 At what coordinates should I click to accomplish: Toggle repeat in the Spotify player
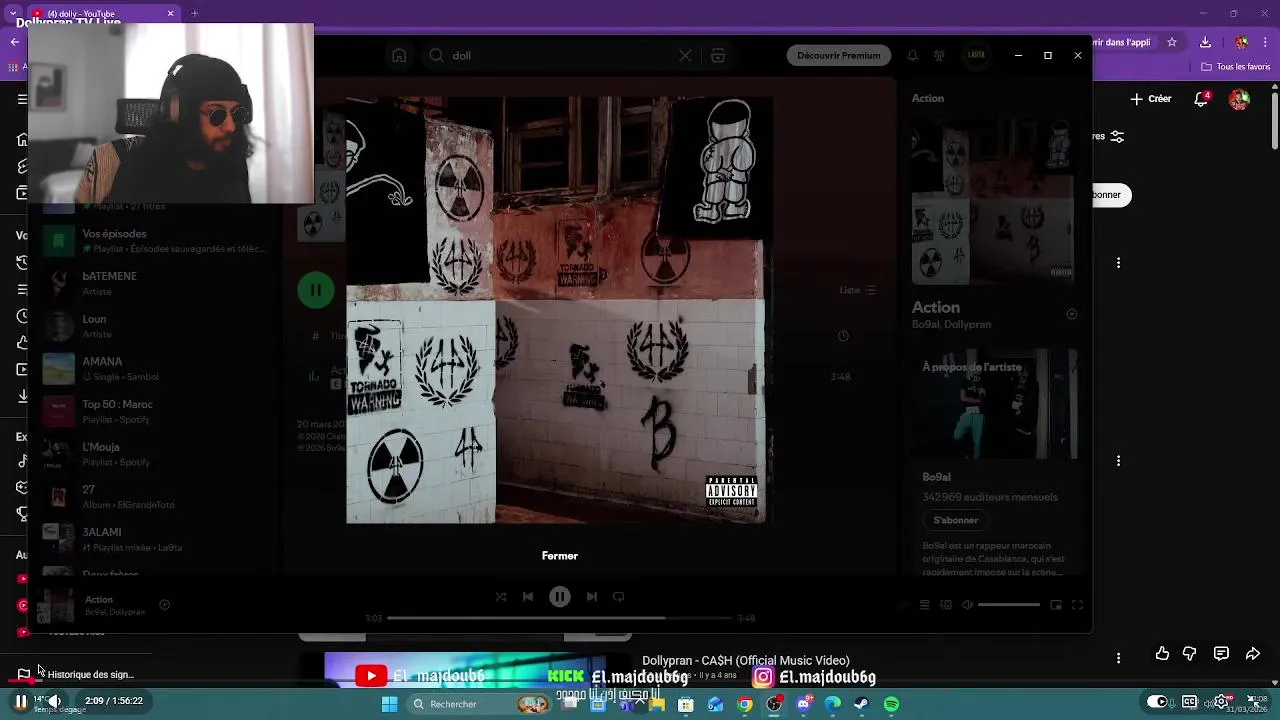pyautogui.click(x=619, y=597)
